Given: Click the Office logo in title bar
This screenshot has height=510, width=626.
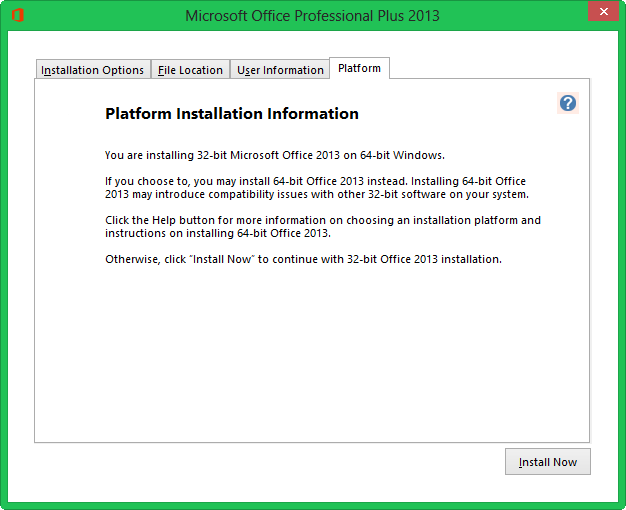Looking at the screenshot, I should click(18, 15).
